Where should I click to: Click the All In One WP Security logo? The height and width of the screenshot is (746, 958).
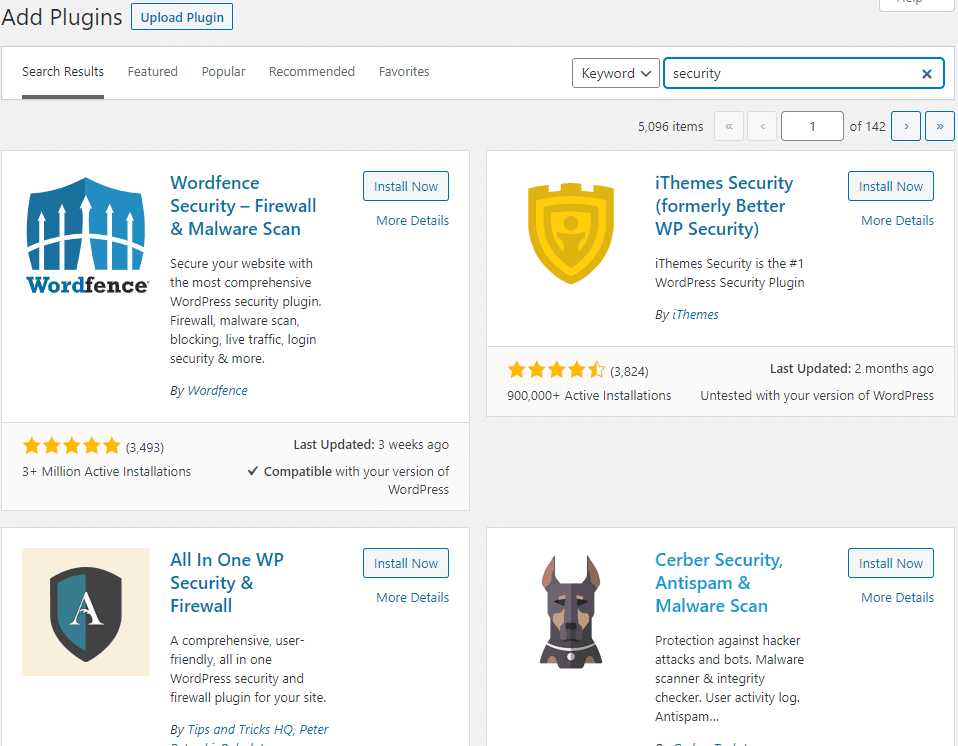(x=86, y=612)
